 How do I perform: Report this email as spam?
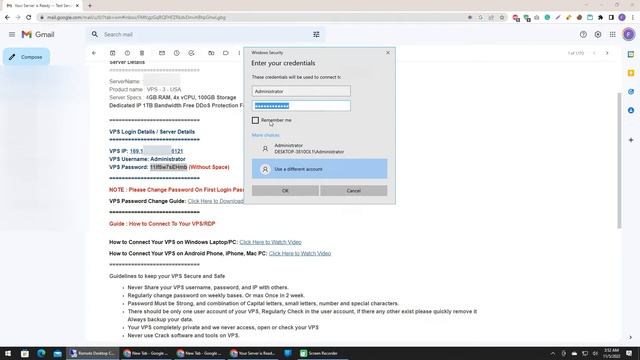click(127, 53)
